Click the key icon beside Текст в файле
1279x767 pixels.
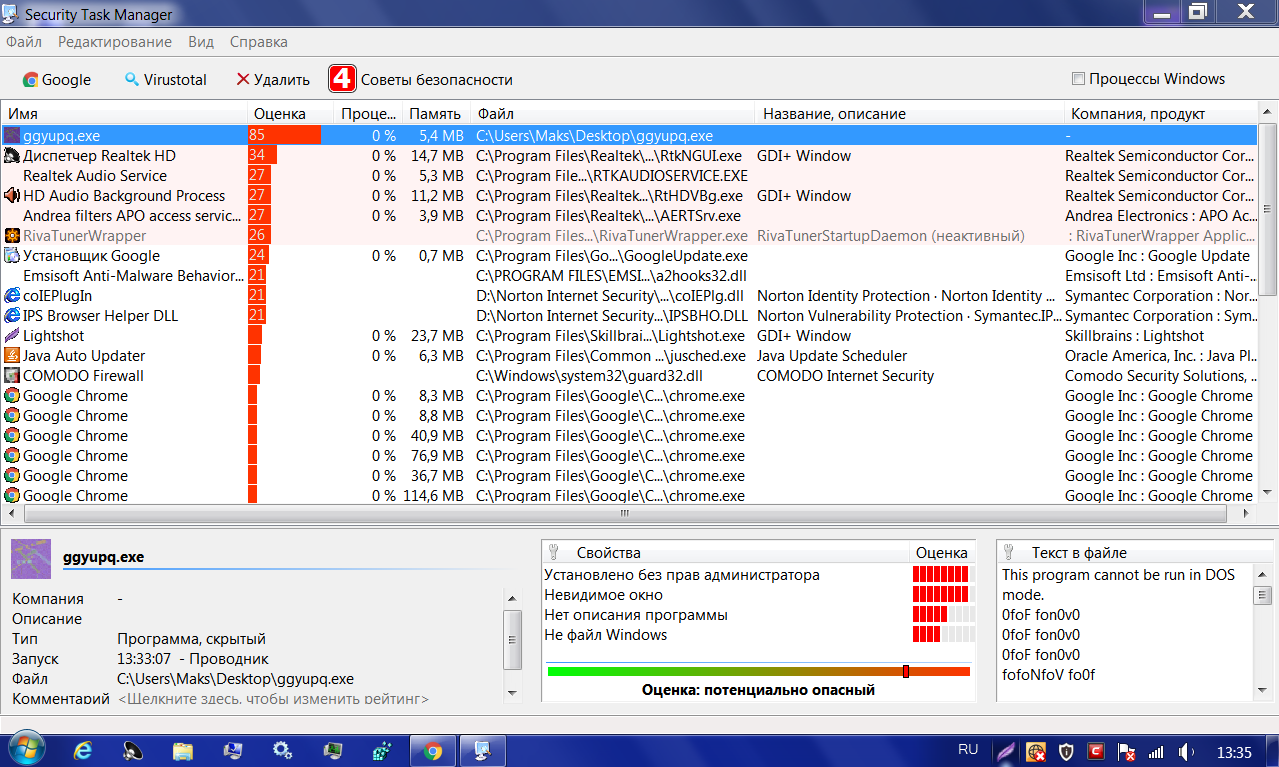[1010, 552]
